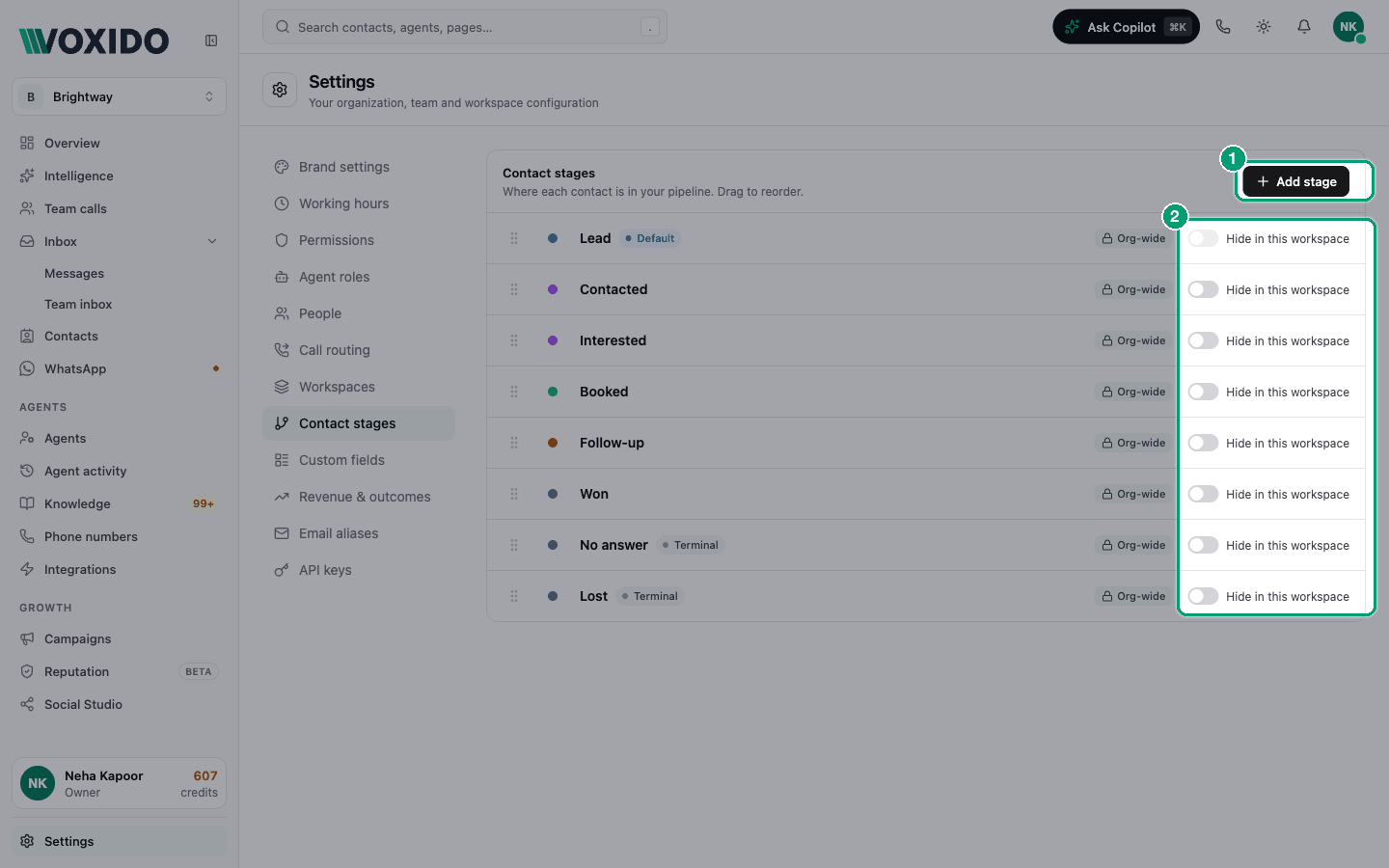The image size is (1389, 868).
Task: Collapse the sidebar panel icon
Action: click(211, 41)
